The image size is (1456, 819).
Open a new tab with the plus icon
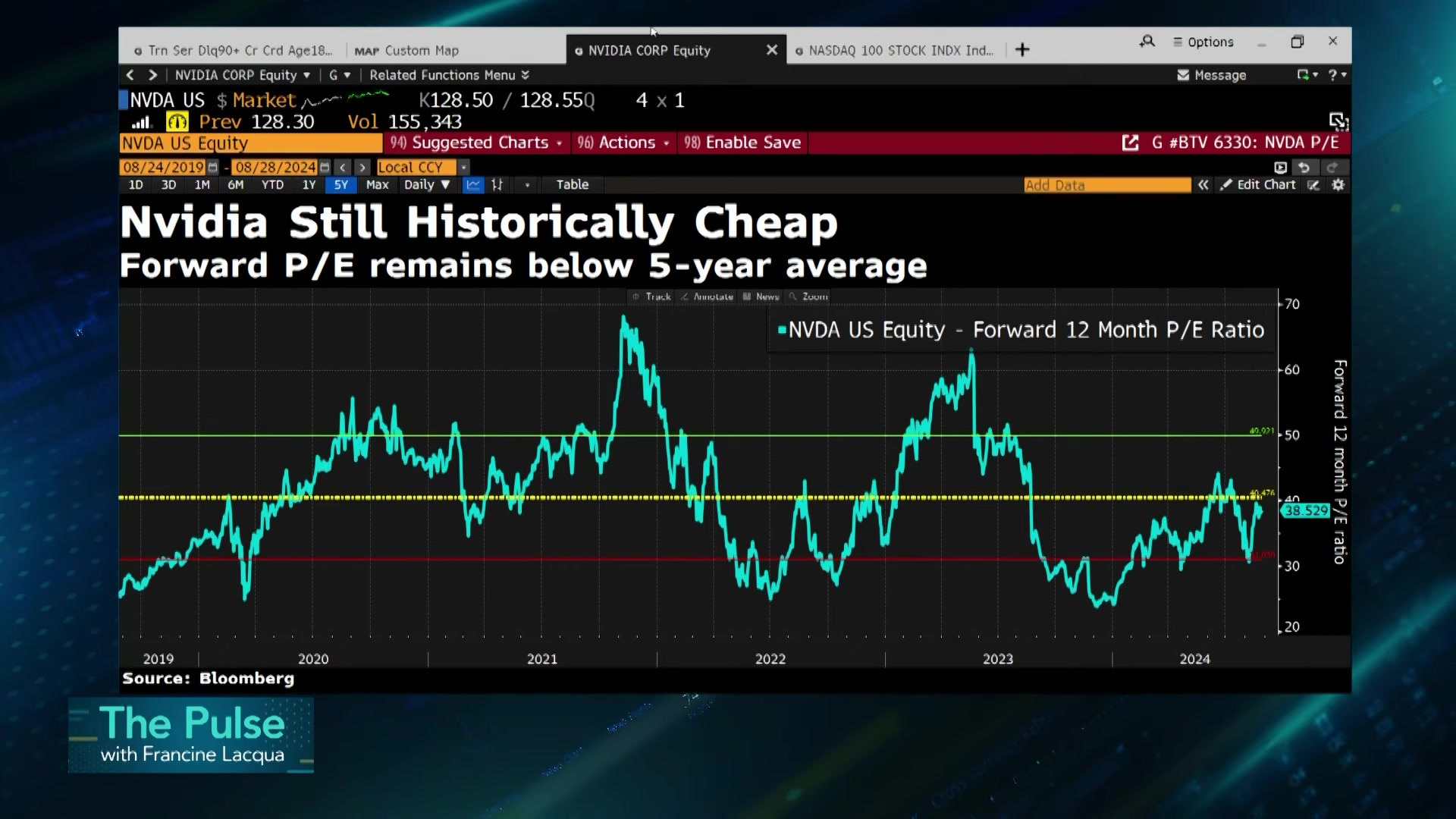click(x=1022, y=50)
